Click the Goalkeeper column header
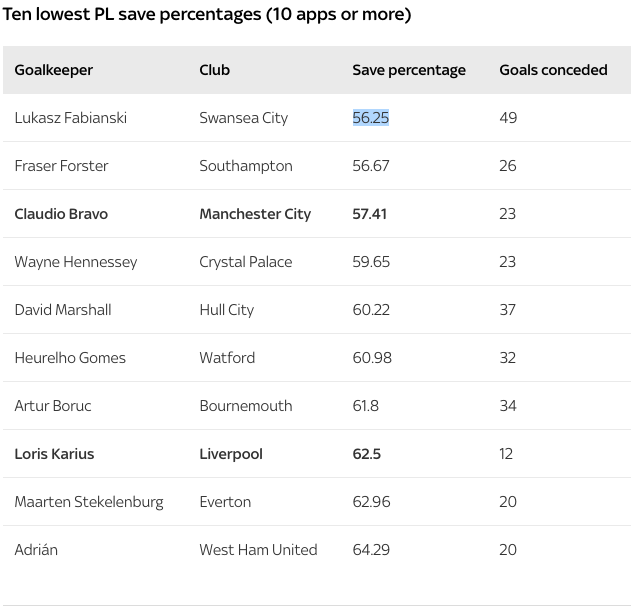 pyautogui.click(x=54, y=70)
